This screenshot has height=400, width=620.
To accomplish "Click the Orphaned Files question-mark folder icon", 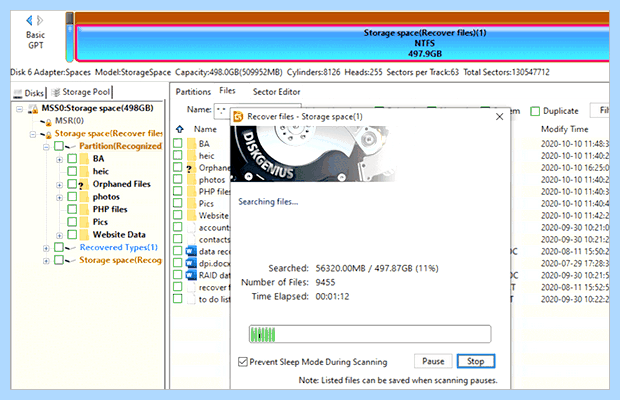I will (x=83, y=184).
